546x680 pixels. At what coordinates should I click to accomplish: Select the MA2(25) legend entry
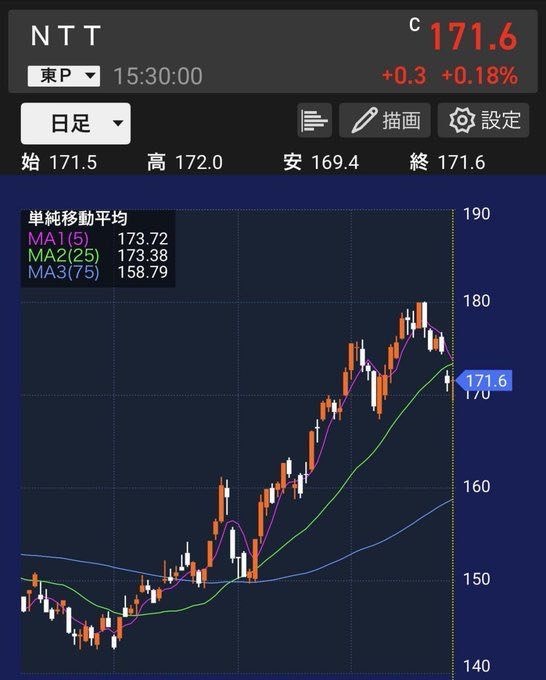(x=63, y=255)
